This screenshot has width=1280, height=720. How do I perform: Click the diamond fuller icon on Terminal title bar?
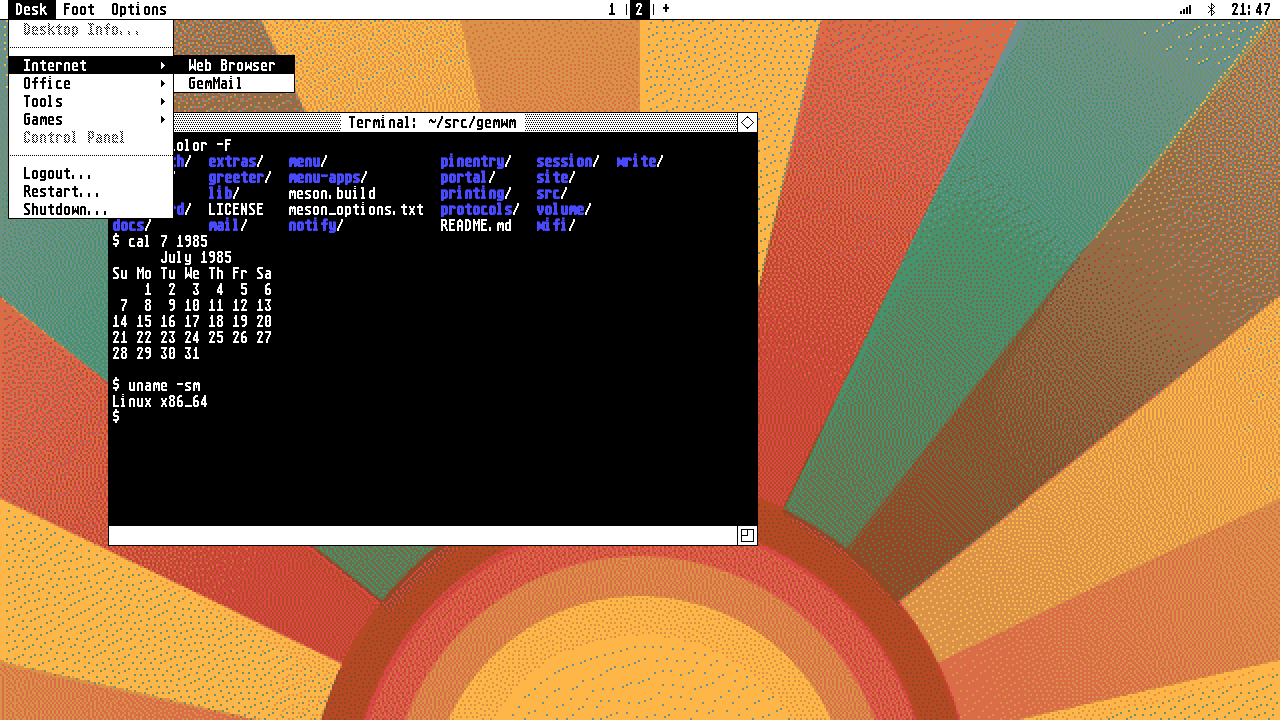click(747, 122)
